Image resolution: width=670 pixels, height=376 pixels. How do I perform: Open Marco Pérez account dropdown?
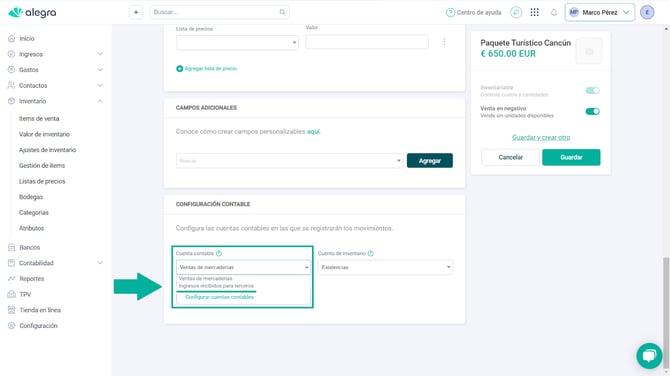click(x=599, y=12)
